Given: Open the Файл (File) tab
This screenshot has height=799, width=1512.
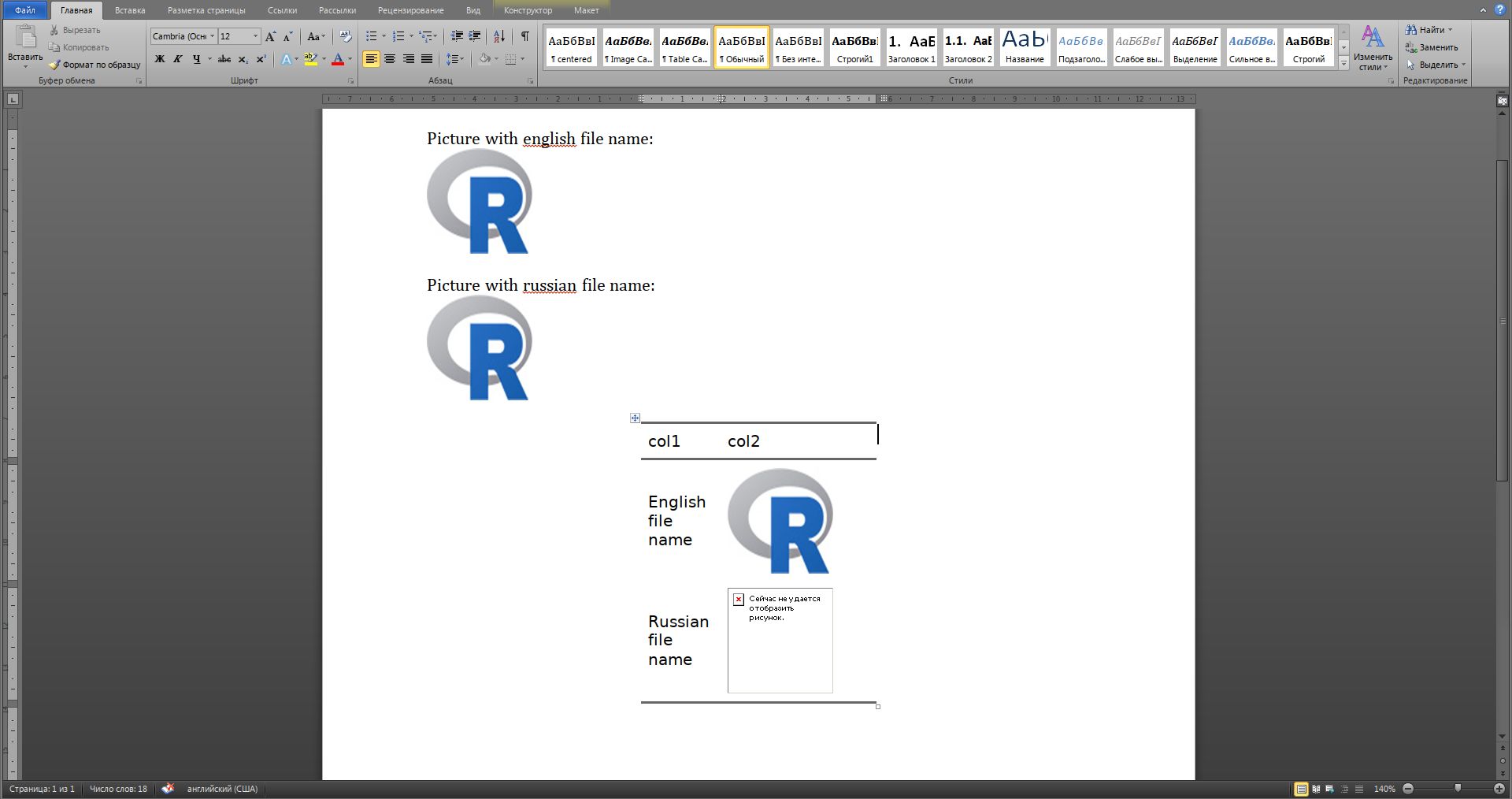Looking at the screenshot, I should [25, 10].
